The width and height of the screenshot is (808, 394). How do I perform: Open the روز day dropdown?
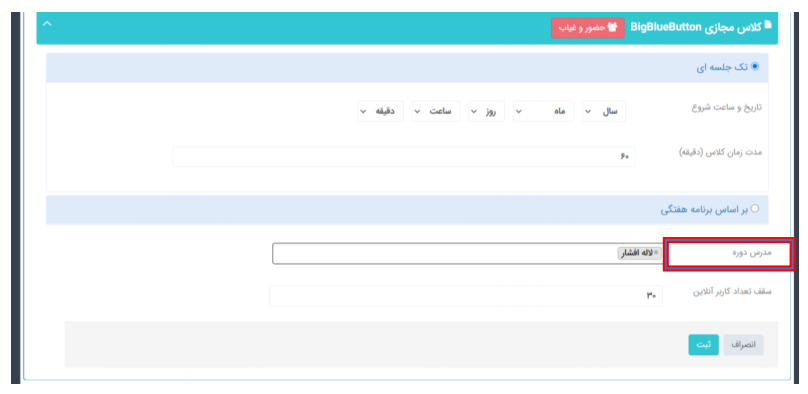(486, 111)
